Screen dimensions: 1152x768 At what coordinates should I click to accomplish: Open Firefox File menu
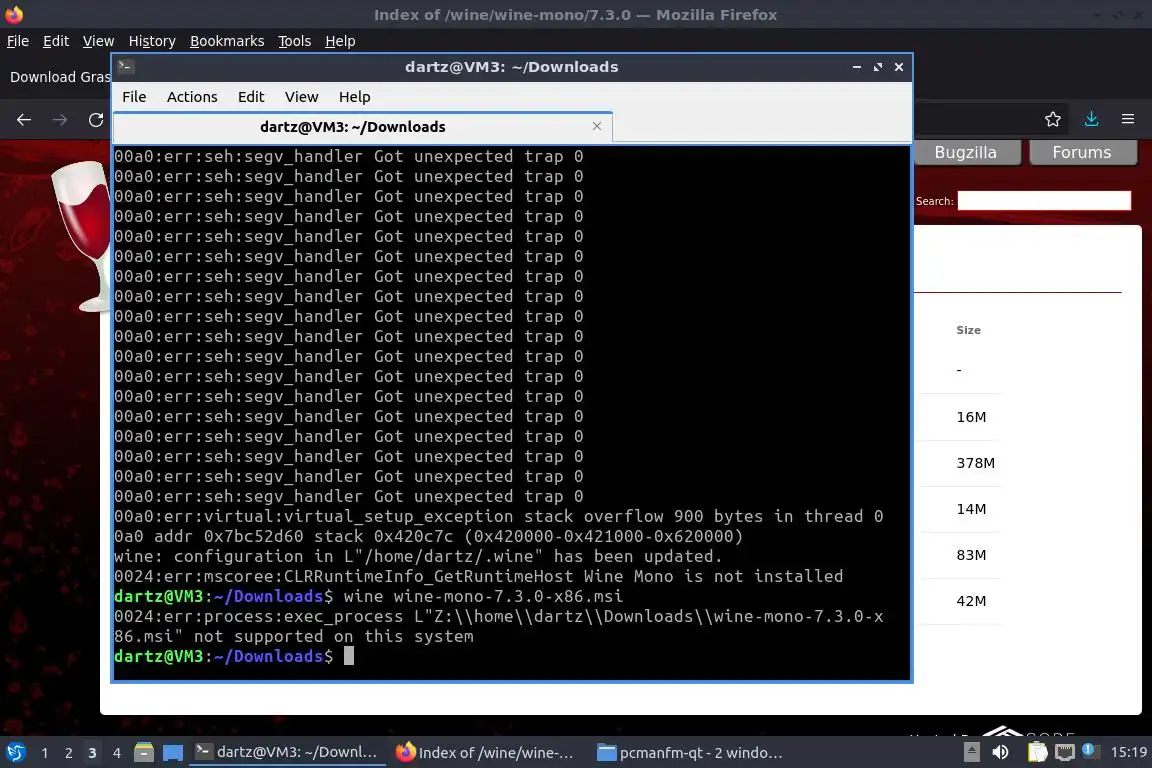click(x=18, y=41)
